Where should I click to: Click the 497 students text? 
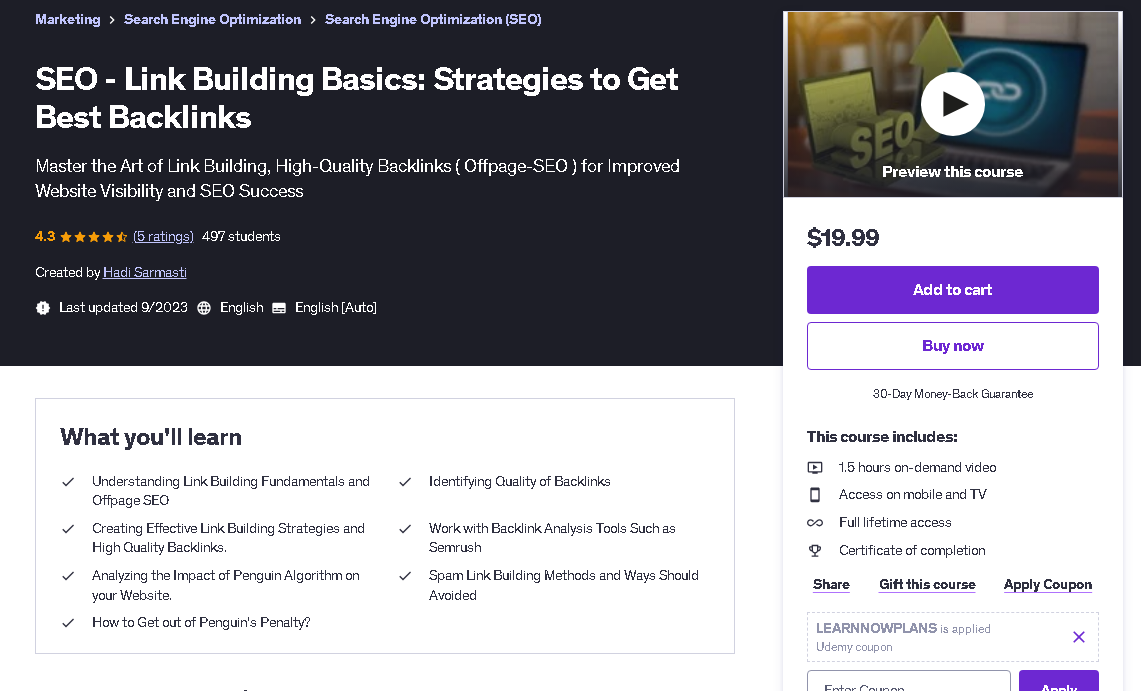click(241, 236)
